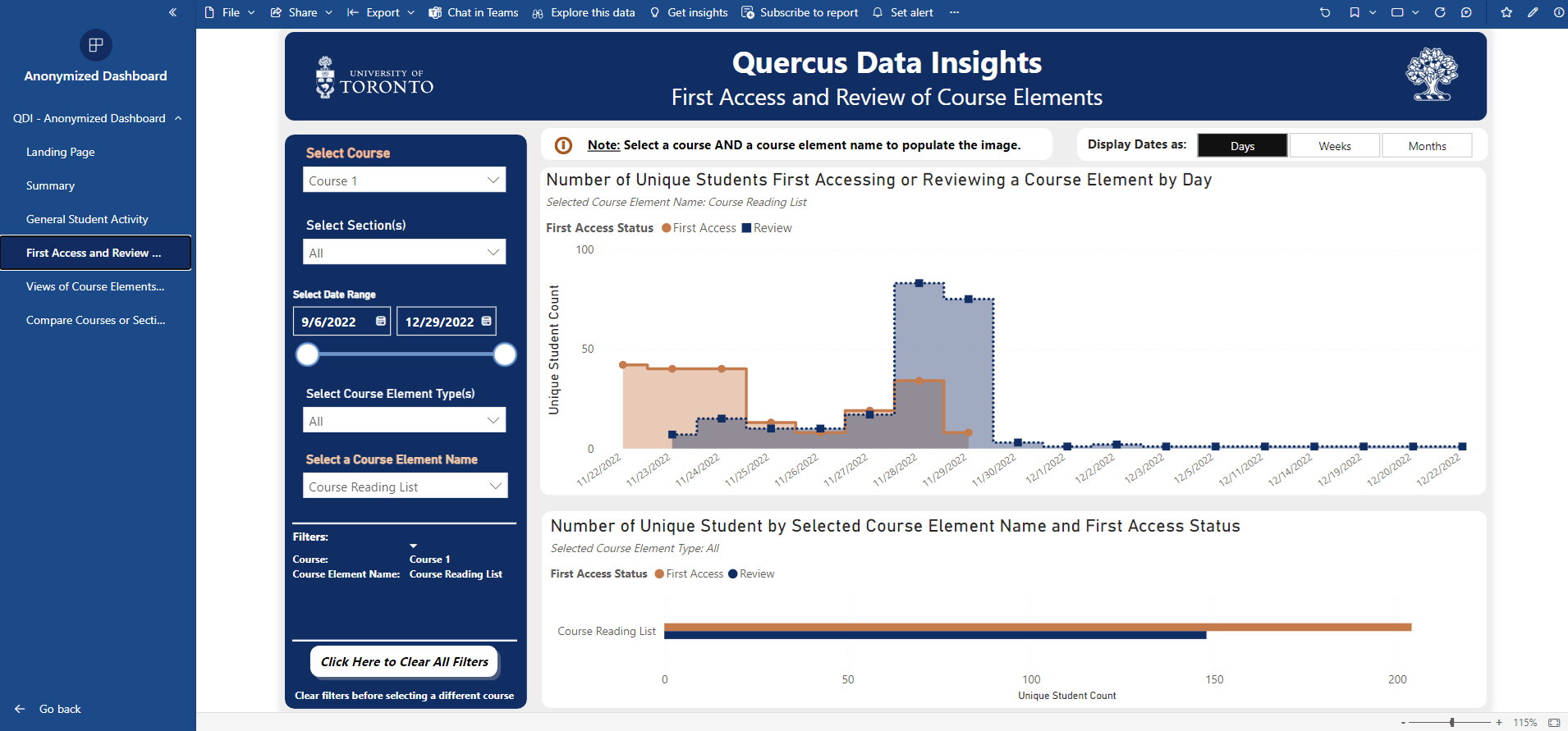This screenshot has width=1568, height=731.
Task: Click the University of Toronto logo
Action: (x=374, y=77)
